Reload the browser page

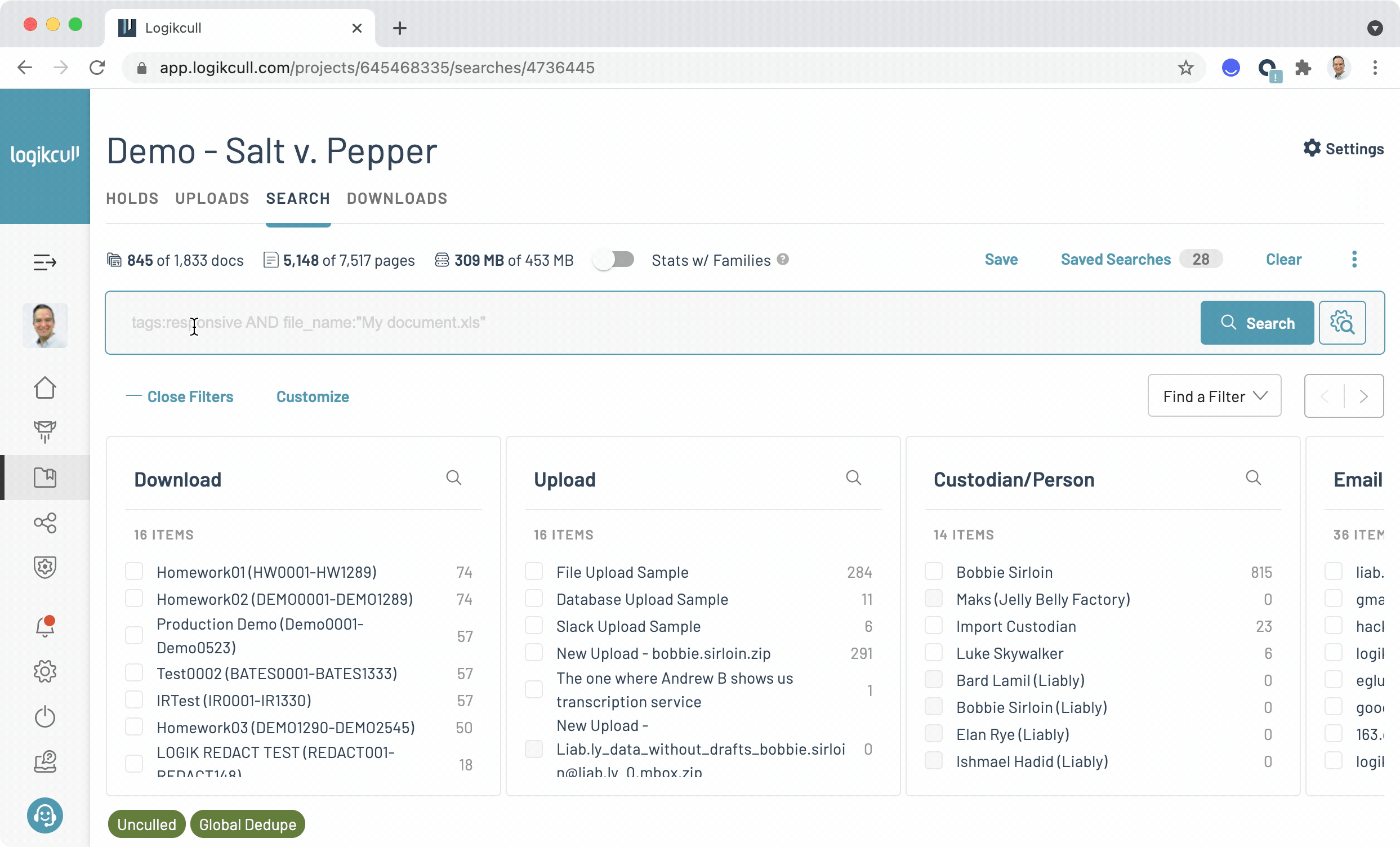[x=97, y=68]
